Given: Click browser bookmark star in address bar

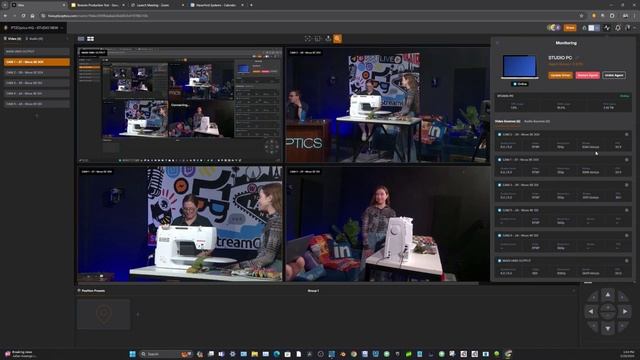Looking at the screenshot, I should click(582, 16).
